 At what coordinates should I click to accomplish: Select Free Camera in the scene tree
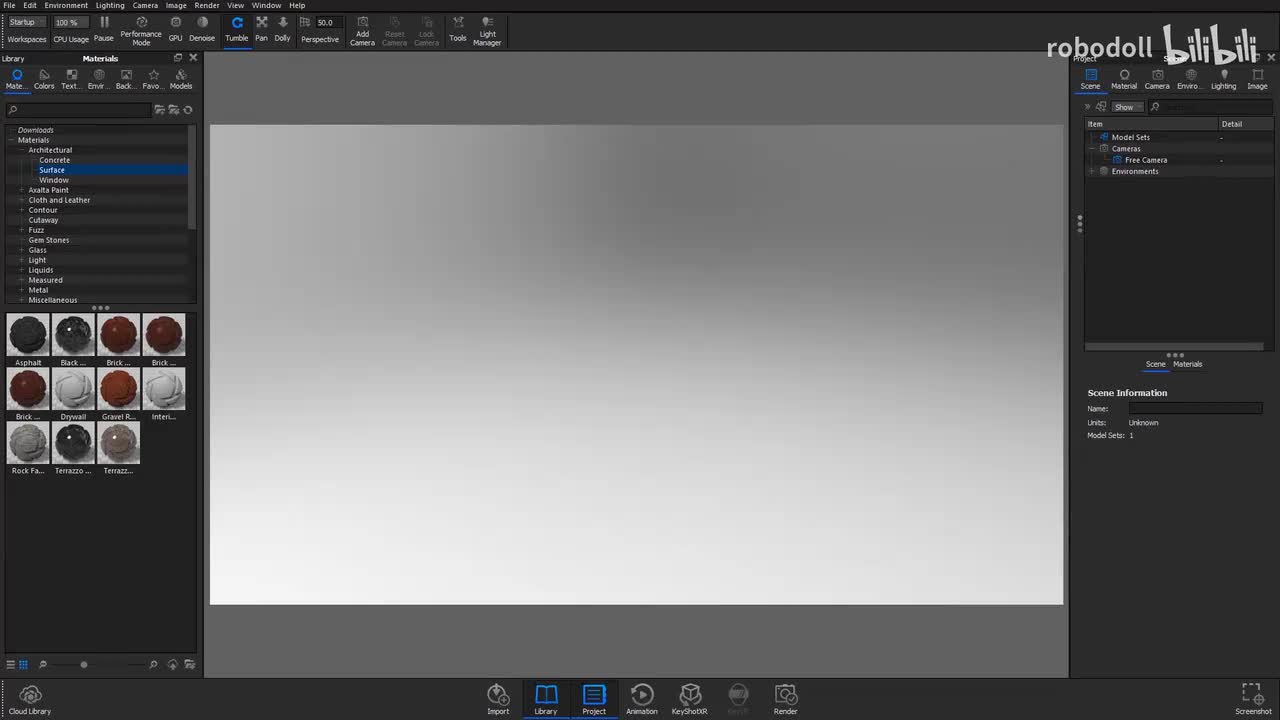1146,160
